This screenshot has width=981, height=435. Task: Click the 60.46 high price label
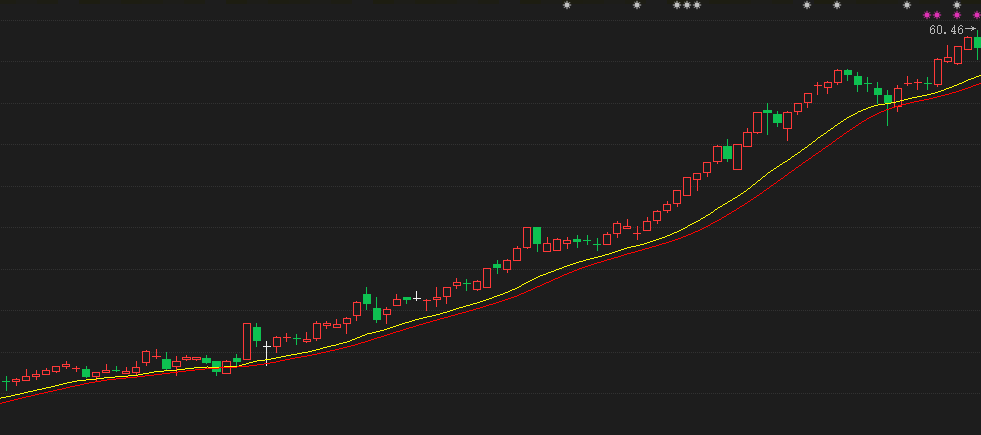(945, 30)
